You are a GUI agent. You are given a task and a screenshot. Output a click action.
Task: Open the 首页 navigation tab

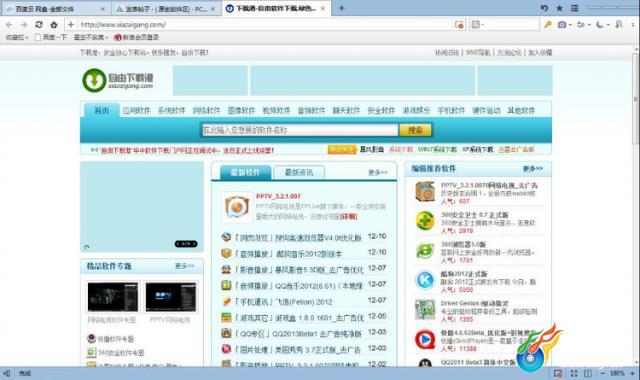point(102,110)
